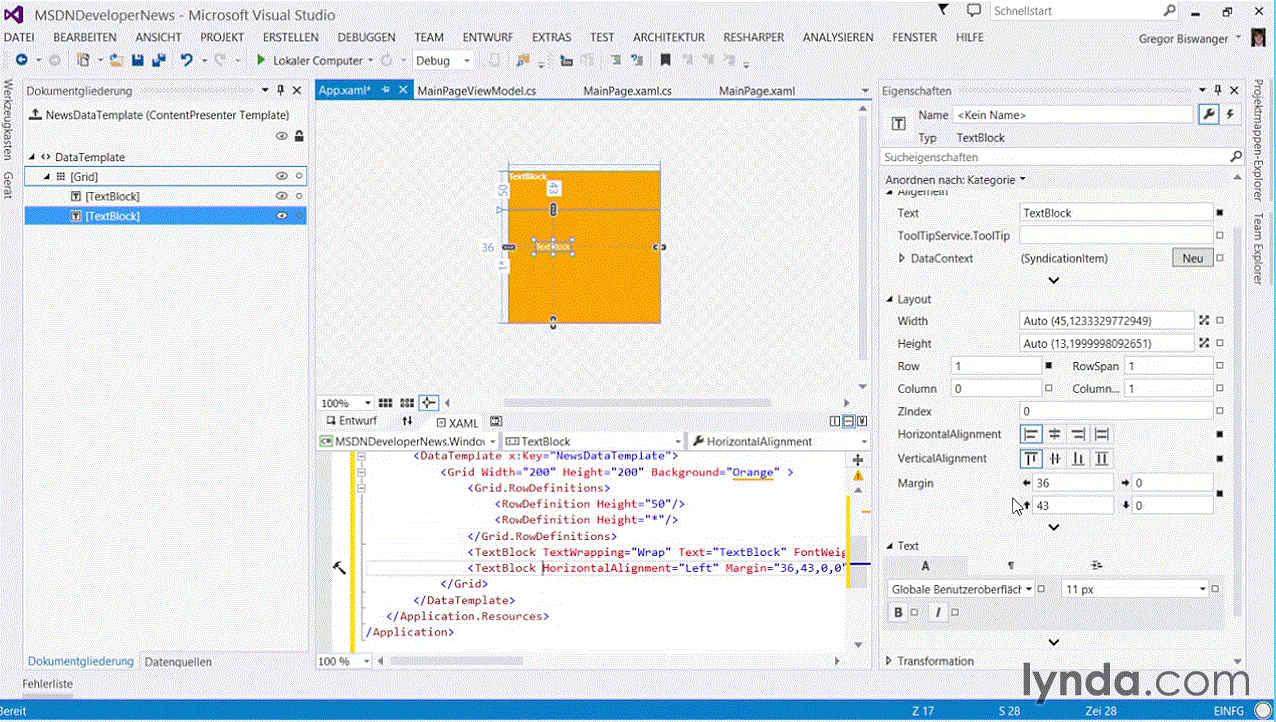The width and height of the screenshot is (1276, 722).
Task: Switch to MainPage.xaml.cs tab
Action: coord(627,91)
